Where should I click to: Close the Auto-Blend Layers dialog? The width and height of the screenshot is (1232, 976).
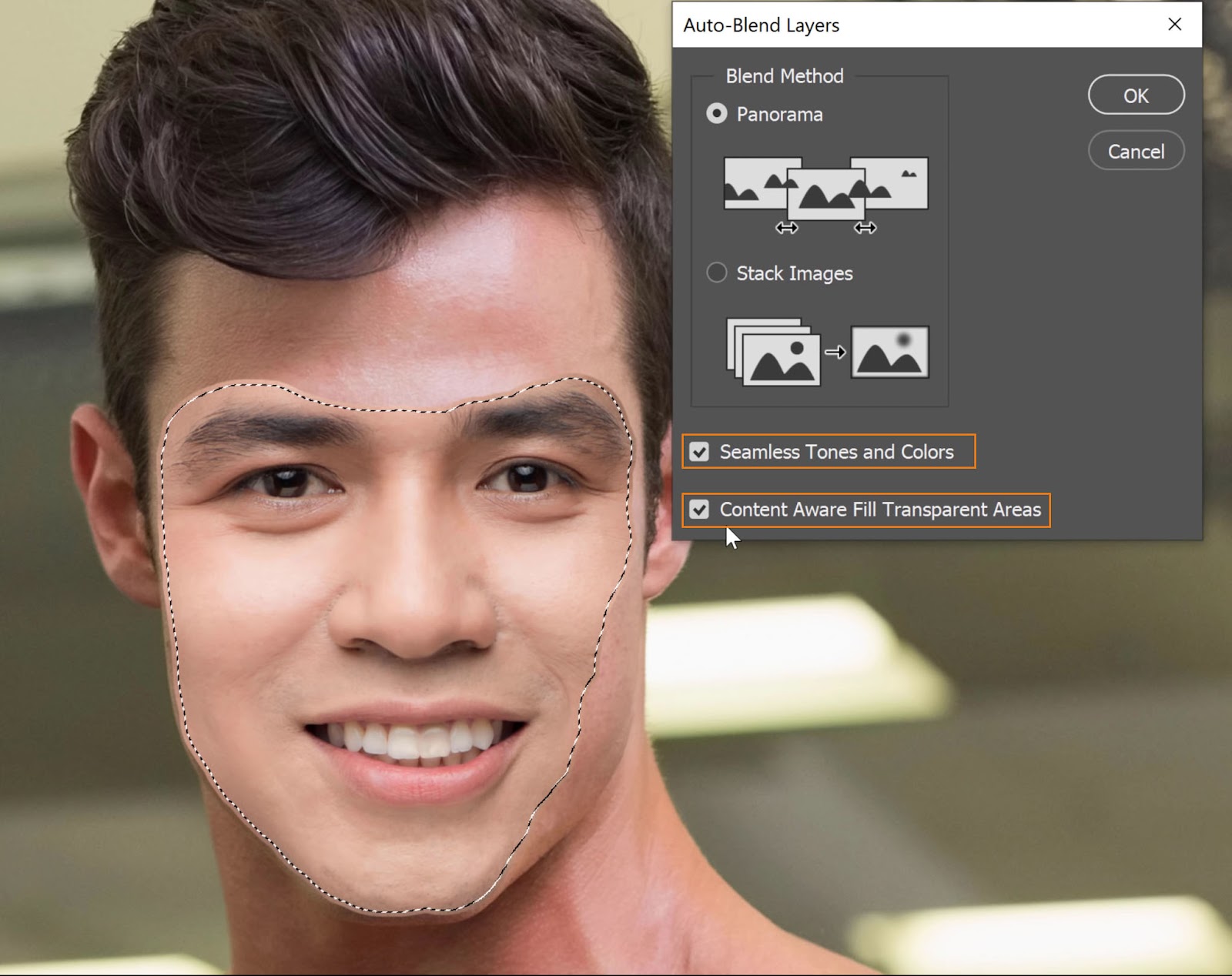tap(1175, 25)
